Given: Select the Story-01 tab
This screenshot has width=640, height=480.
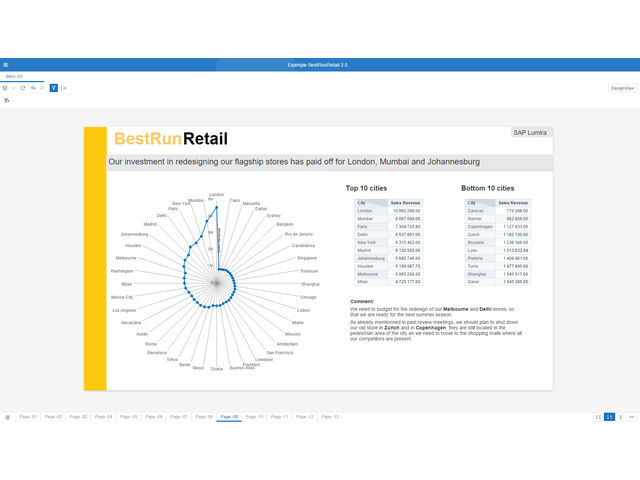Looking at the screenshot, I should pos(14,76).
